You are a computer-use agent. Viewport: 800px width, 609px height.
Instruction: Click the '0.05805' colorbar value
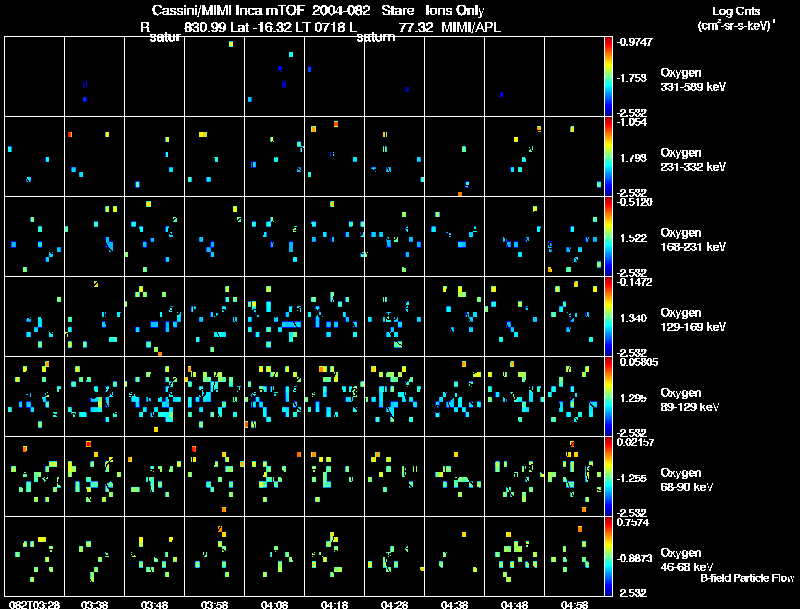point(639,362)
